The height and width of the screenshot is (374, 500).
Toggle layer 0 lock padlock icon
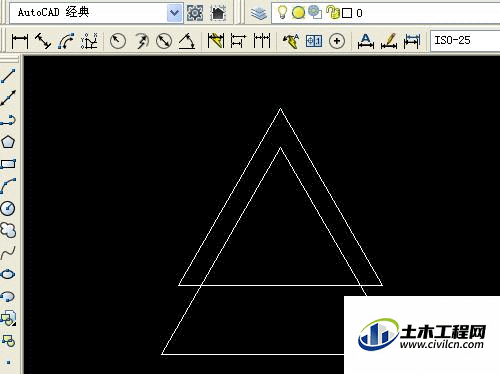click(x=332, y=13)
